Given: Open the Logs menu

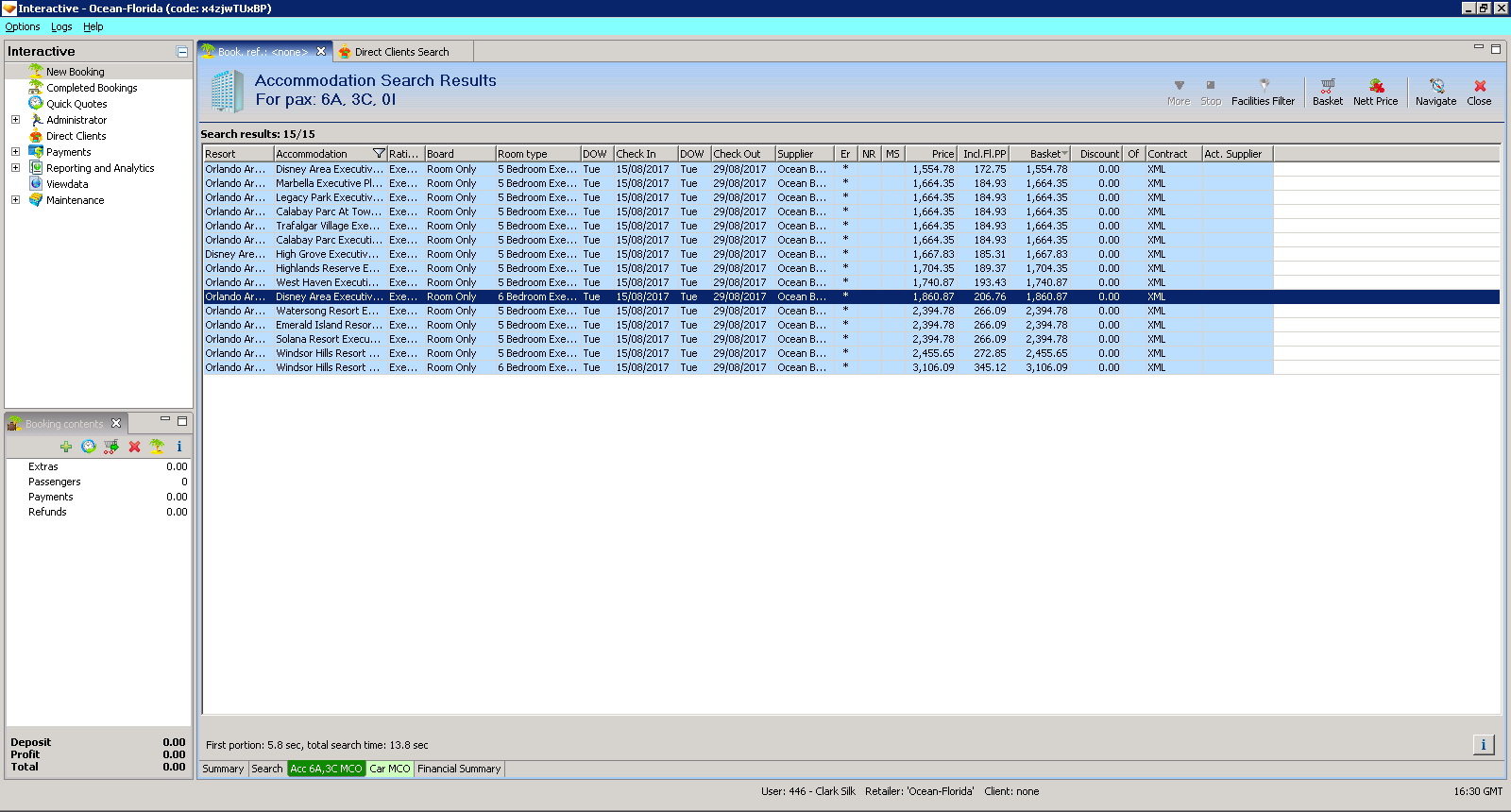Looking at the screenshot, I should tap(61, 26).
